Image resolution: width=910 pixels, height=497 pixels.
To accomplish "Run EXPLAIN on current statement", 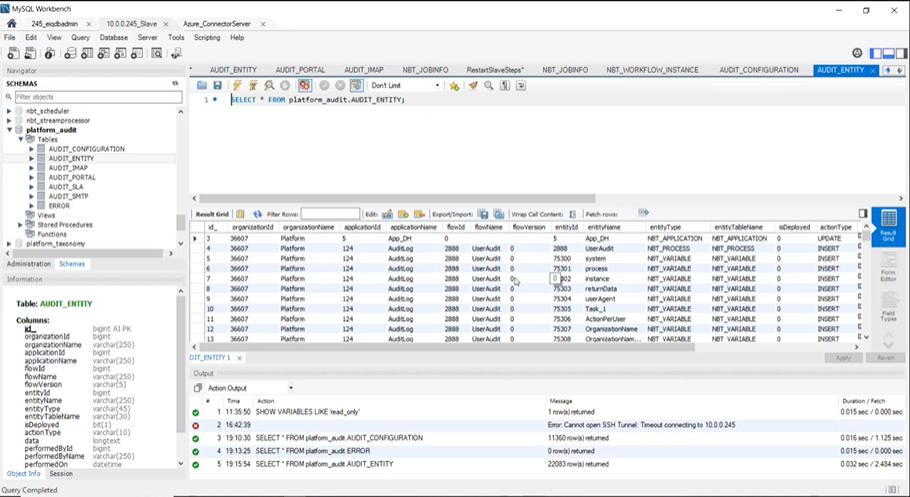I will click(x=269, y=85).
